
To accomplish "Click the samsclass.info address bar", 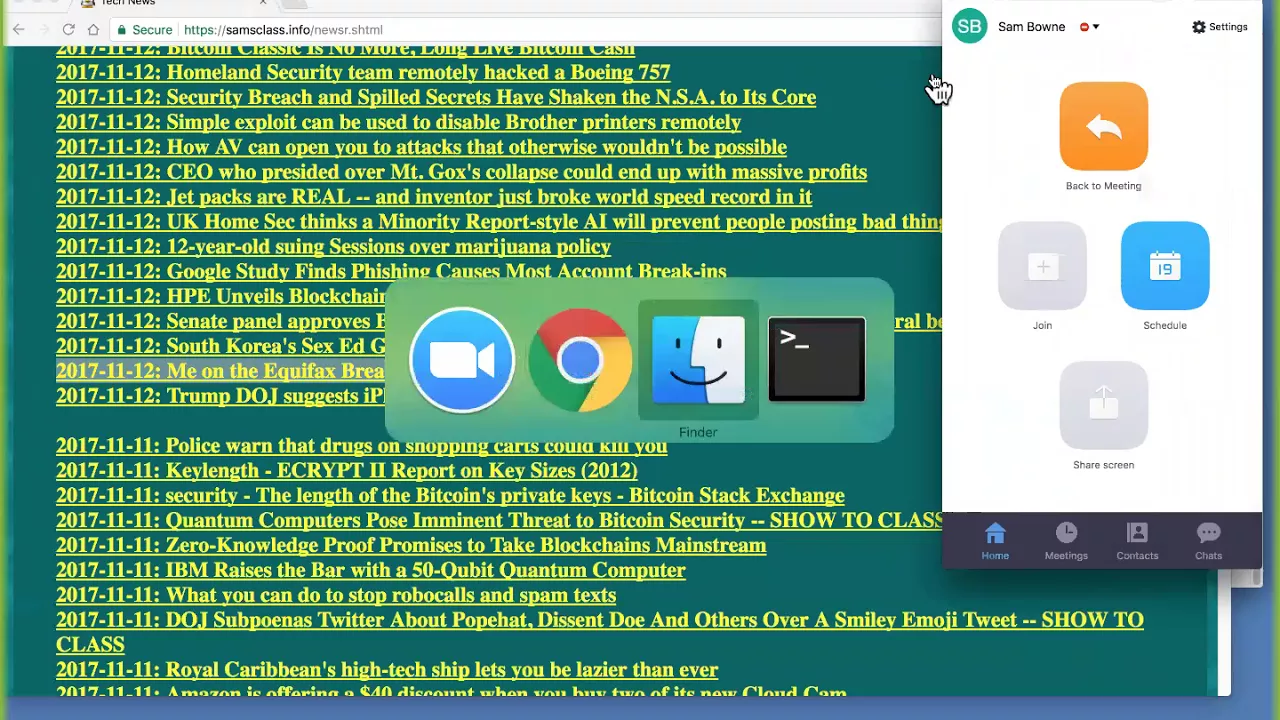I will point(283,30).
